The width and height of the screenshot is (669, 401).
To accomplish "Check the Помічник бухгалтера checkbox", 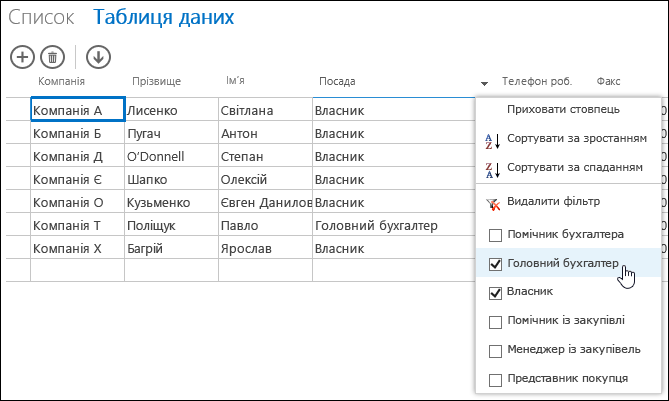I will tap(495, 235).
